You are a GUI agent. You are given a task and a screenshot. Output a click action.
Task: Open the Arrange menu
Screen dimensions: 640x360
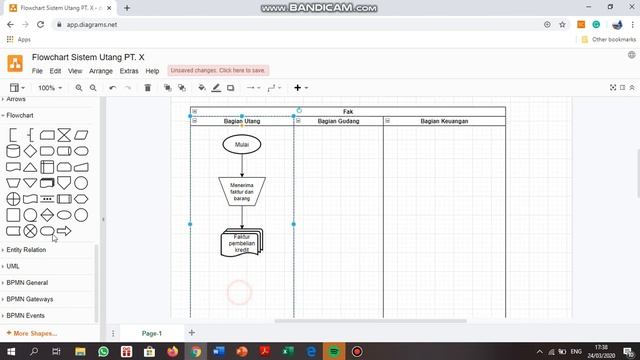pos(101,71)
